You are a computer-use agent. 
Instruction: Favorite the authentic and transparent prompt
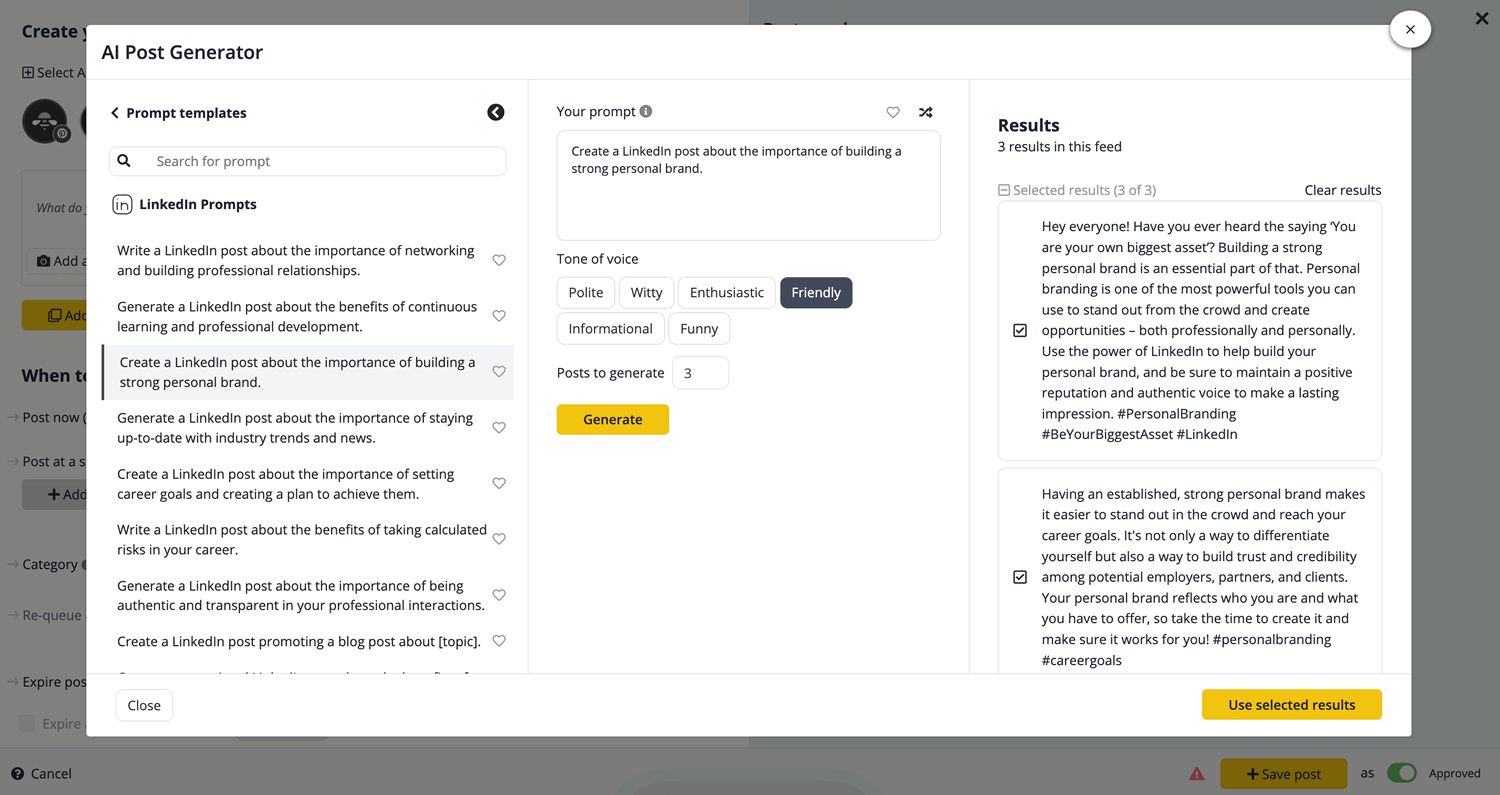(x=499, y=595)
